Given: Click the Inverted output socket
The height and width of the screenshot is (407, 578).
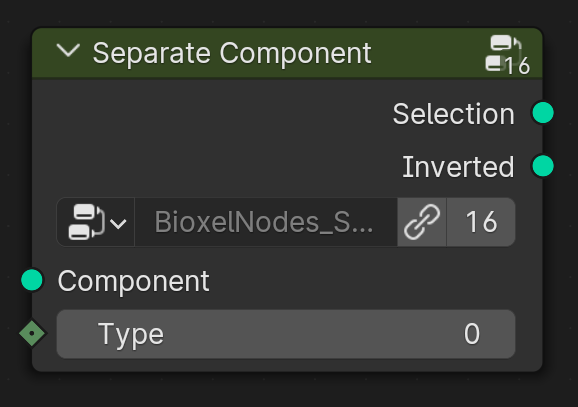Looking at the screenshot, I should tap(543, 166).
